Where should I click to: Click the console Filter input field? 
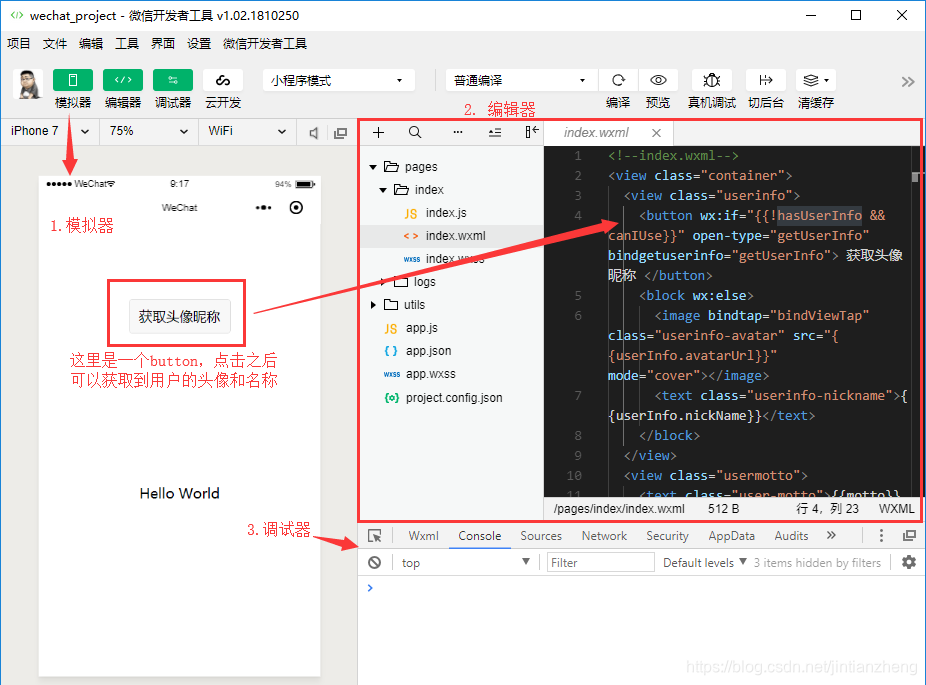click(x=601, y=562)
